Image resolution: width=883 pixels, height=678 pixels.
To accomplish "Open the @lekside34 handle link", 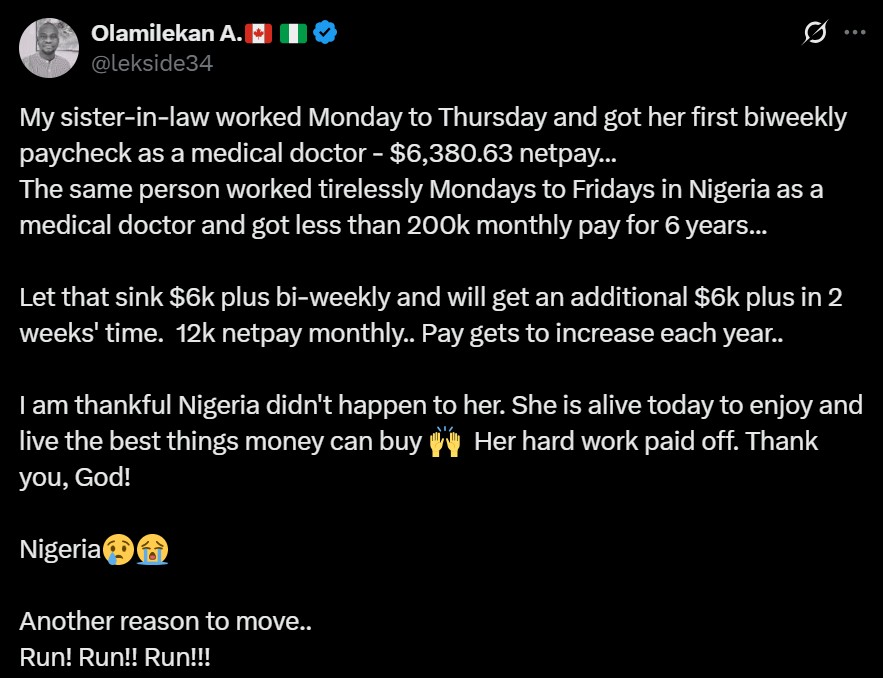I will tap(151, 63).
